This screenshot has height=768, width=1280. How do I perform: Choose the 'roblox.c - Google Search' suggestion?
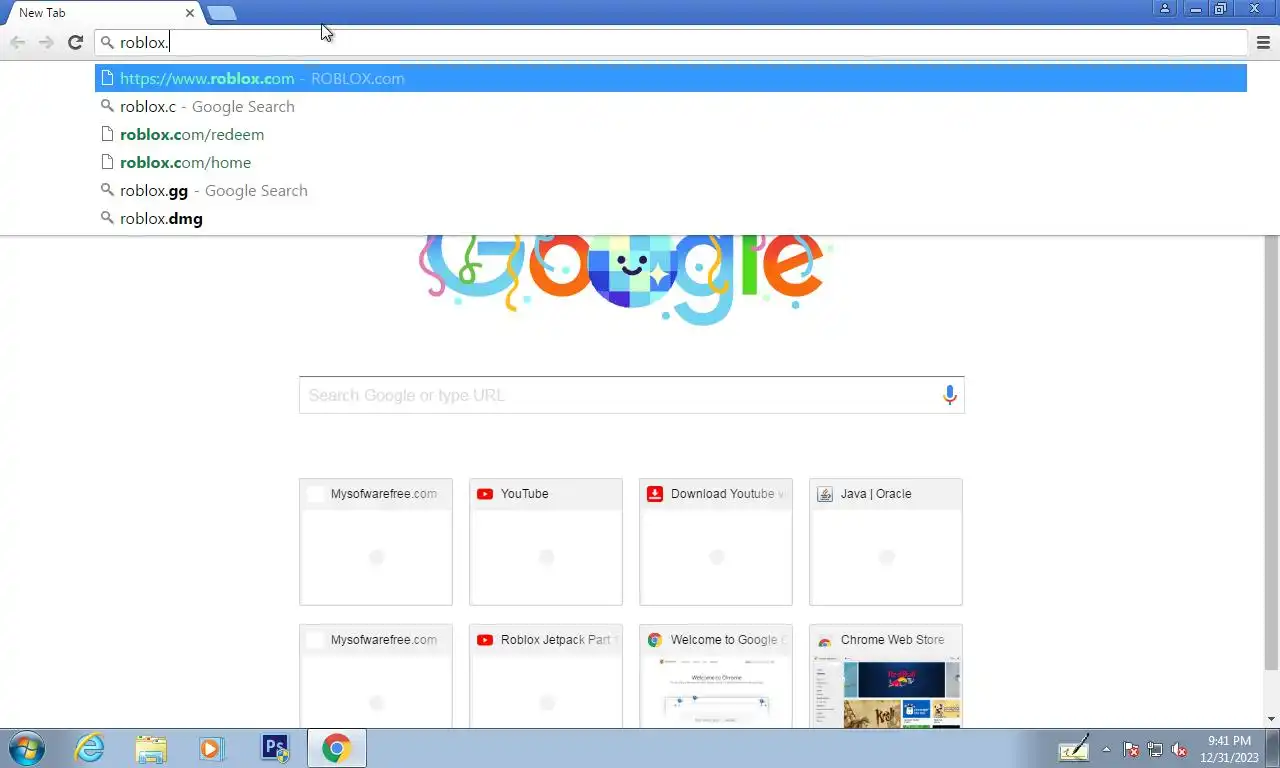coord(671,106)
